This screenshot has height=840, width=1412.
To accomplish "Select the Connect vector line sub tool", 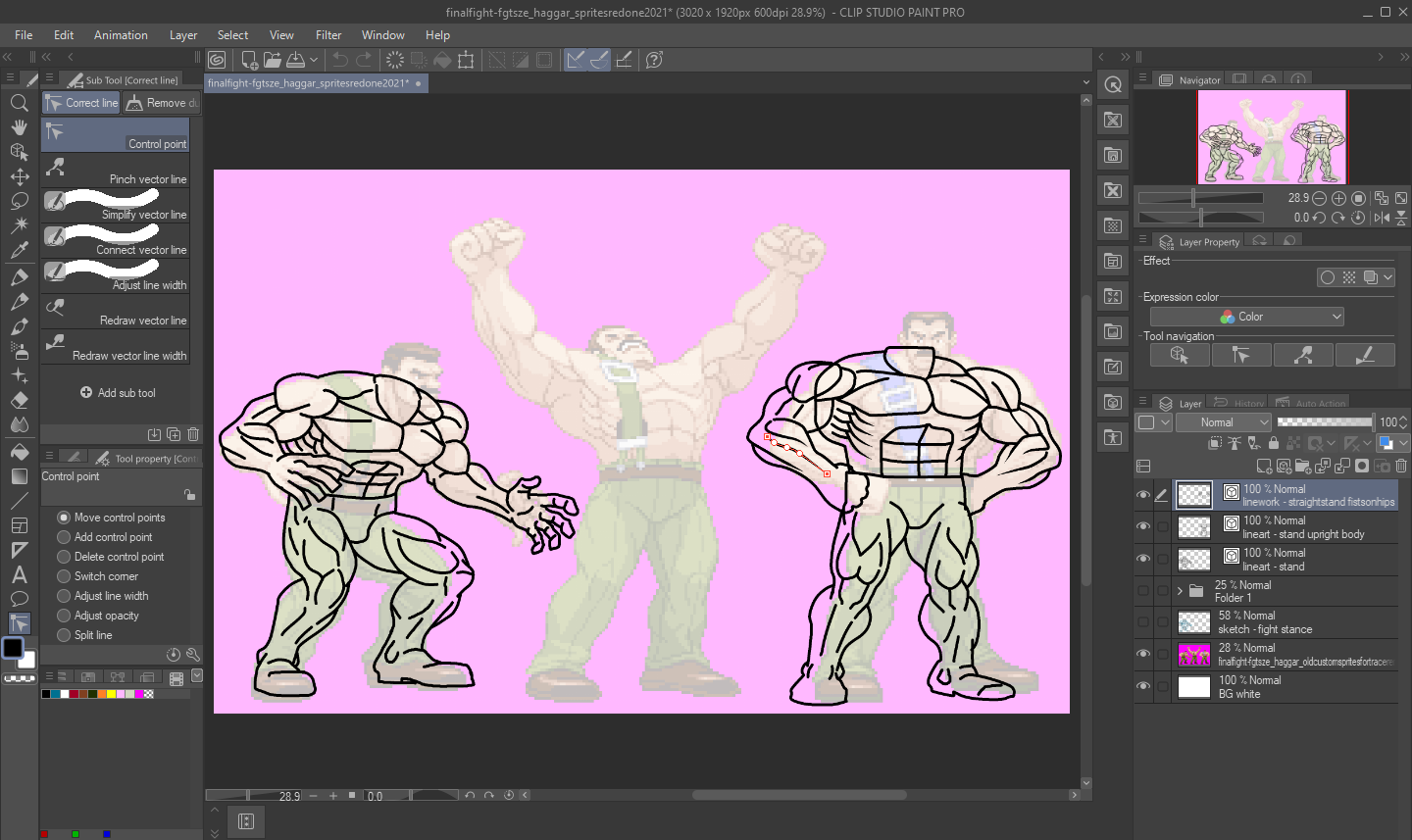I will tap(115, 241).
